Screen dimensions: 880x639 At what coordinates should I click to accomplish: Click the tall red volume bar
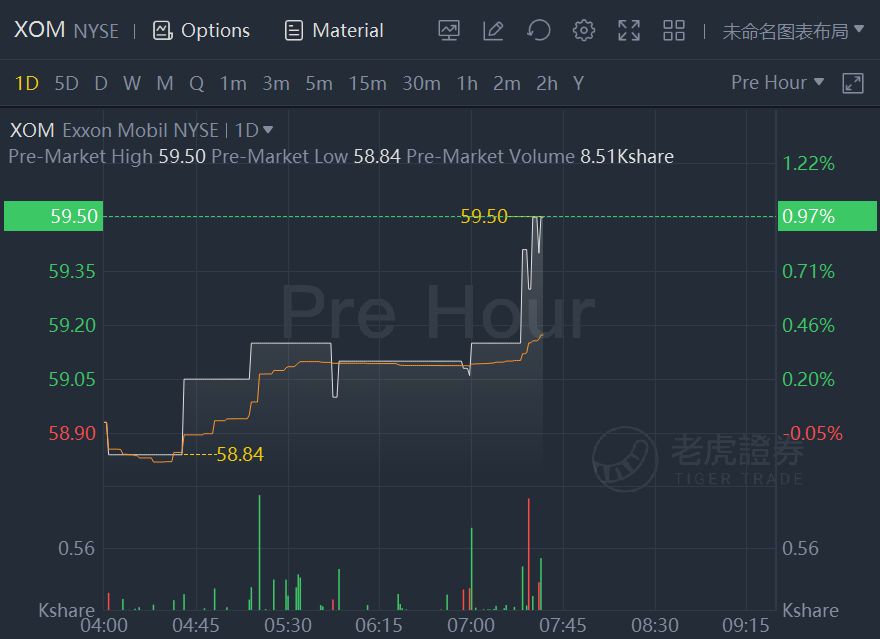[x=529, y=554]
